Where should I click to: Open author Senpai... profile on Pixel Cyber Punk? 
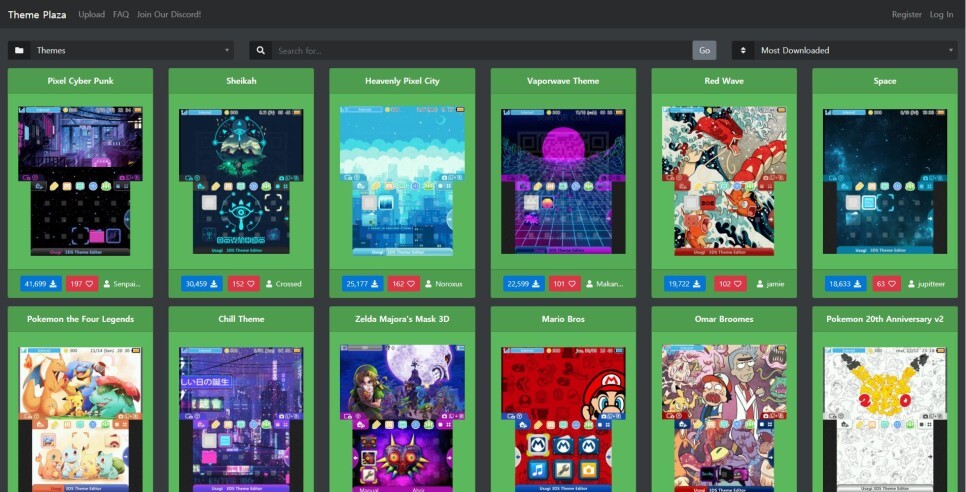coord(123,284)
